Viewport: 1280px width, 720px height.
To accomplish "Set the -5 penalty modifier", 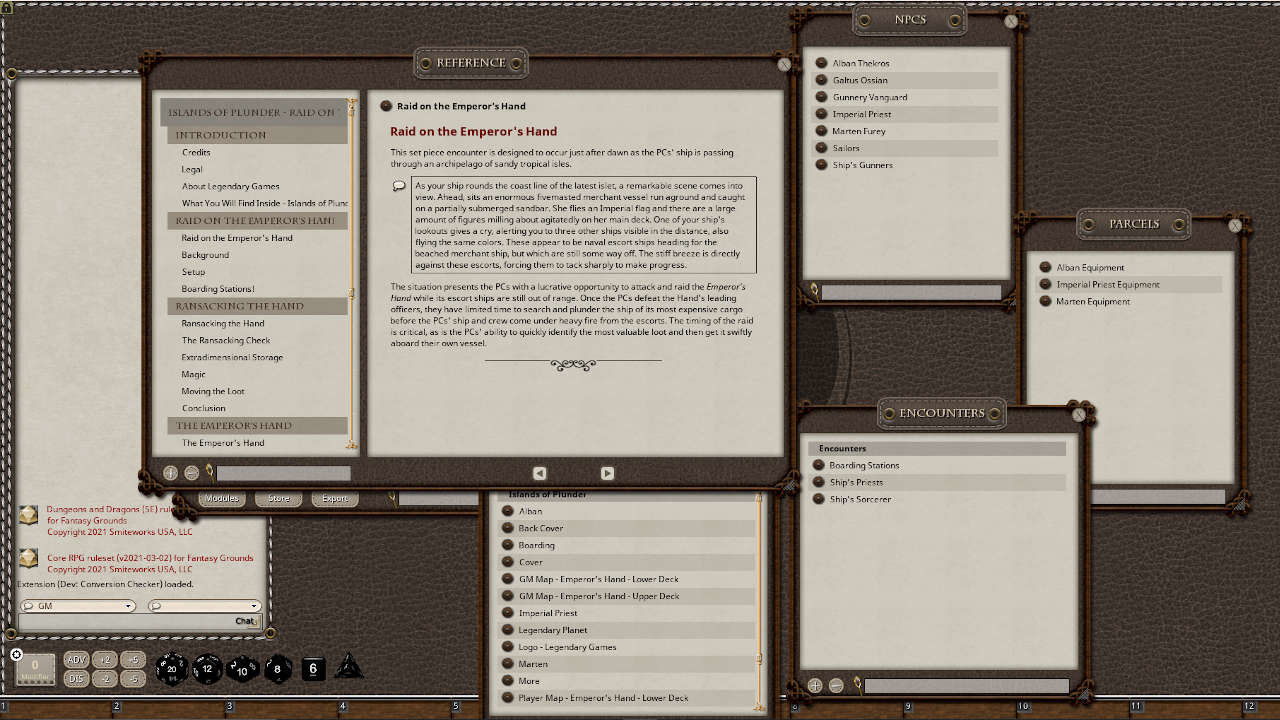I will click(x=135, y=678).
